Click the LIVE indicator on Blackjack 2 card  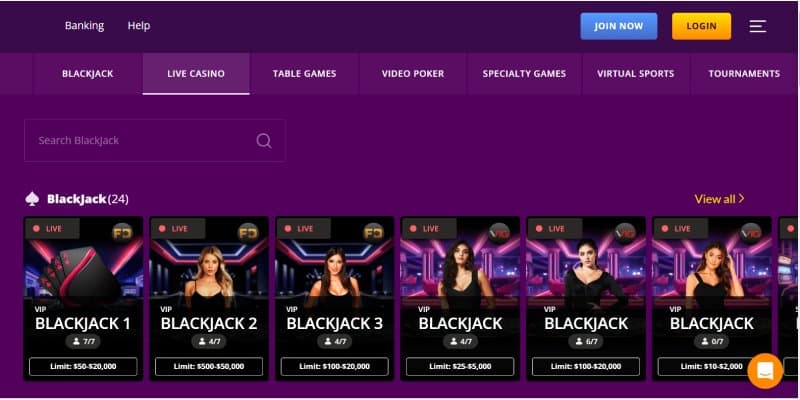pyautogui.click(x=172, y=229)
